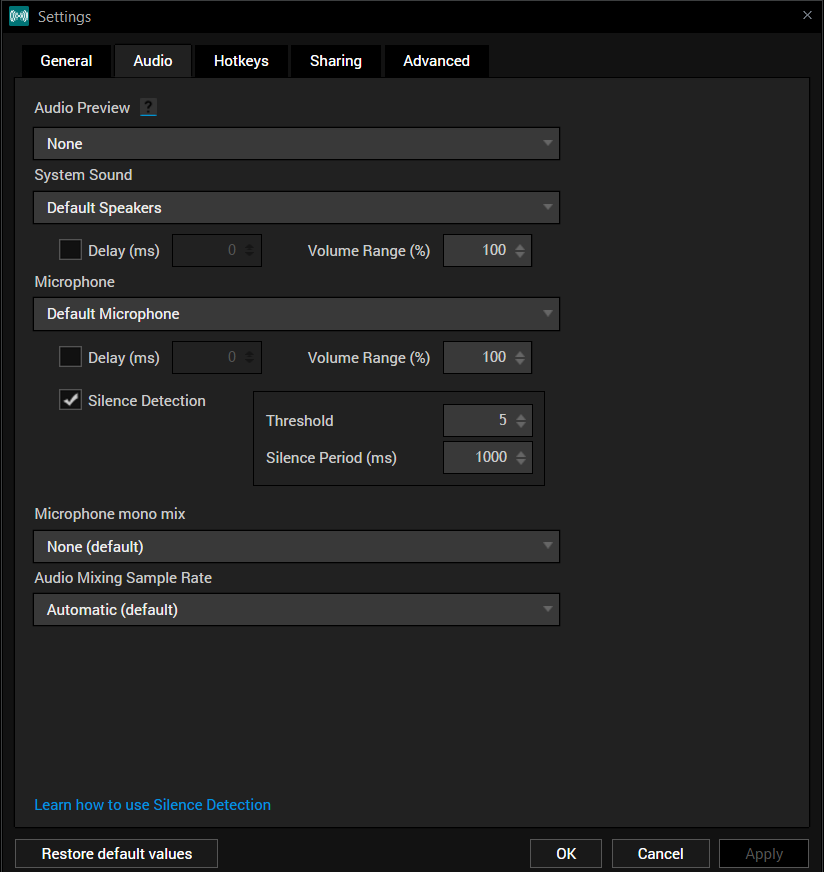Enable the Microphone Delay checkbox
The width and height of the screenshot is (824, 872).
pos(70,357)
